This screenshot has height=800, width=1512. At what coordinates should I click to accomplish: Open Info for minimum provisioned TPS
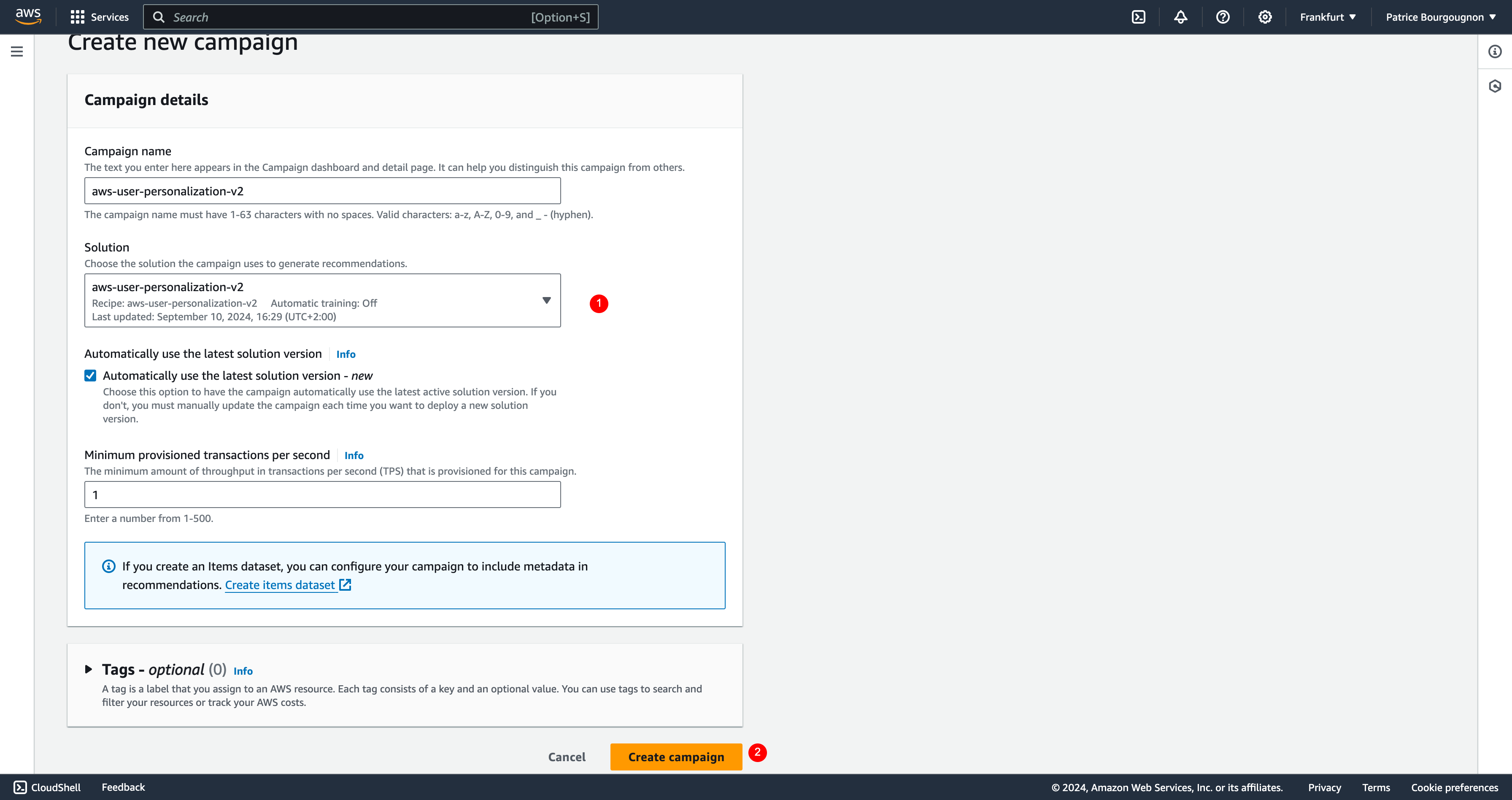point(354,455)
